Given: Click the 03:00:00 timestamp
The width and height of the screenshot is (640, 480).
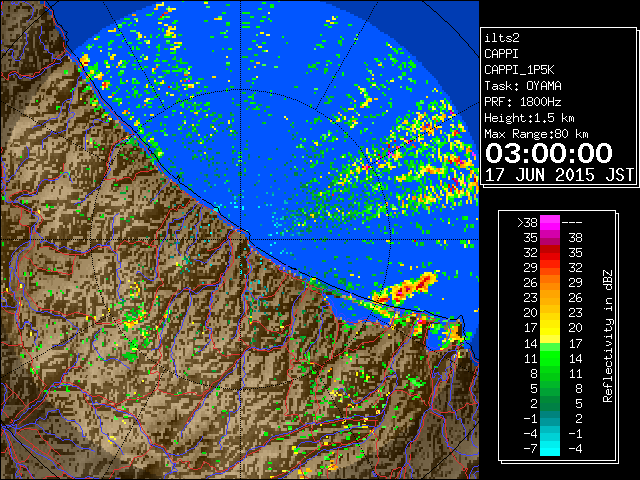Looking at the screenshot, I should 549,153.
